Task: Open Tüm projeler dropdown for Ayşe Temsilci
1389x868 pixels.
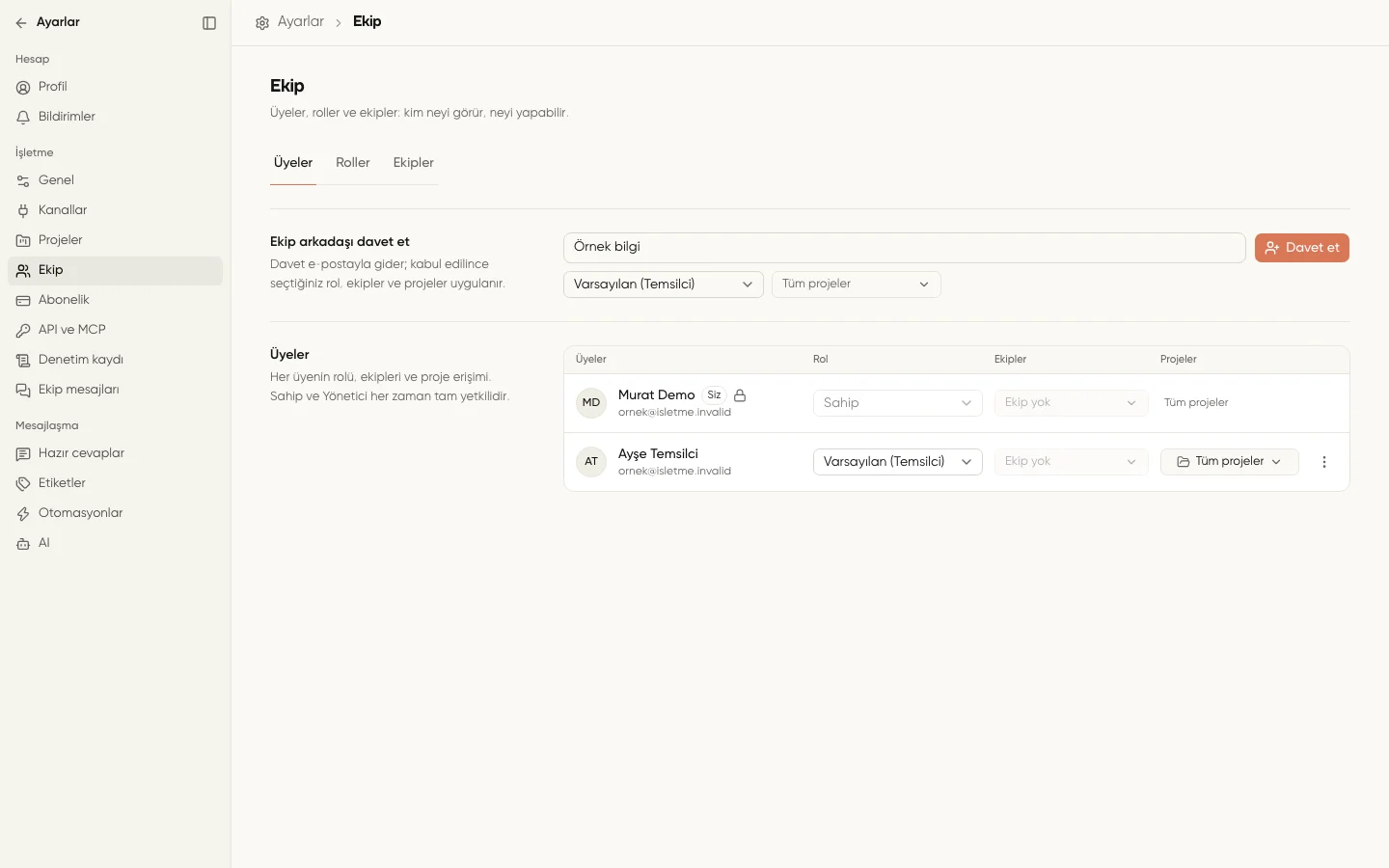Action: 1230,462
